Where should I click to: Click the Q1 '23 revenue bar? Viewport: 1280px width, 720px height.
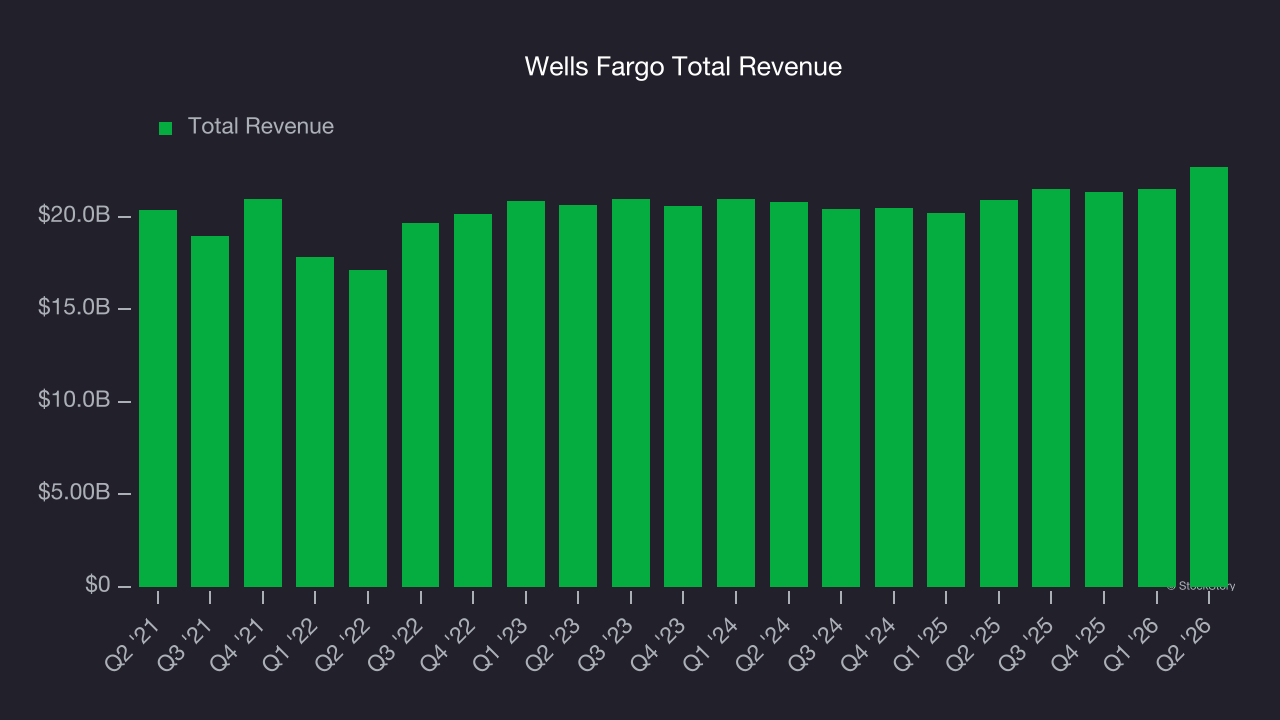(x=526, y=394)
